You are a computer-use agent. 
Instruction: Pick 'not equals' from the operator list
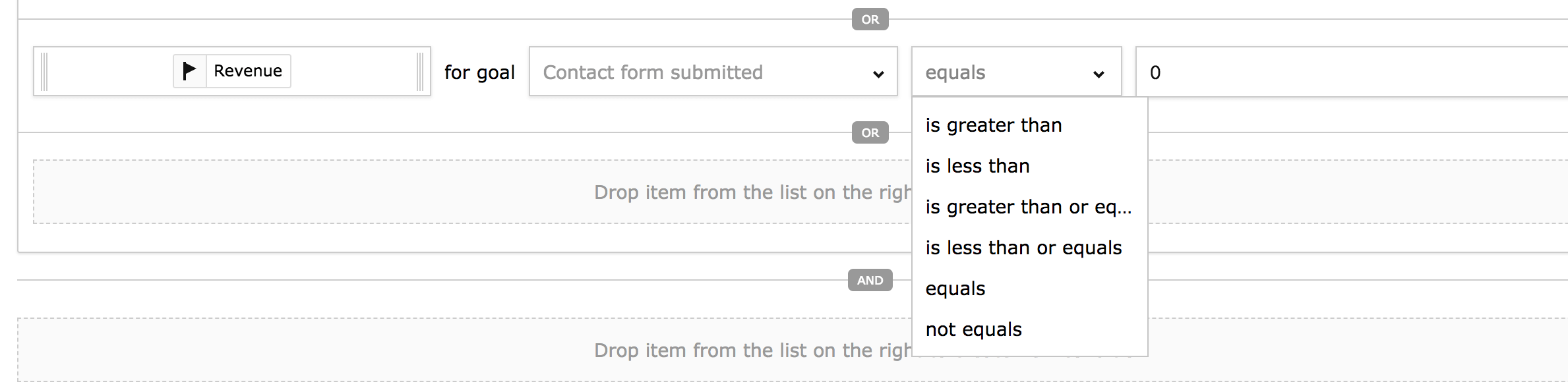(973, 329)
